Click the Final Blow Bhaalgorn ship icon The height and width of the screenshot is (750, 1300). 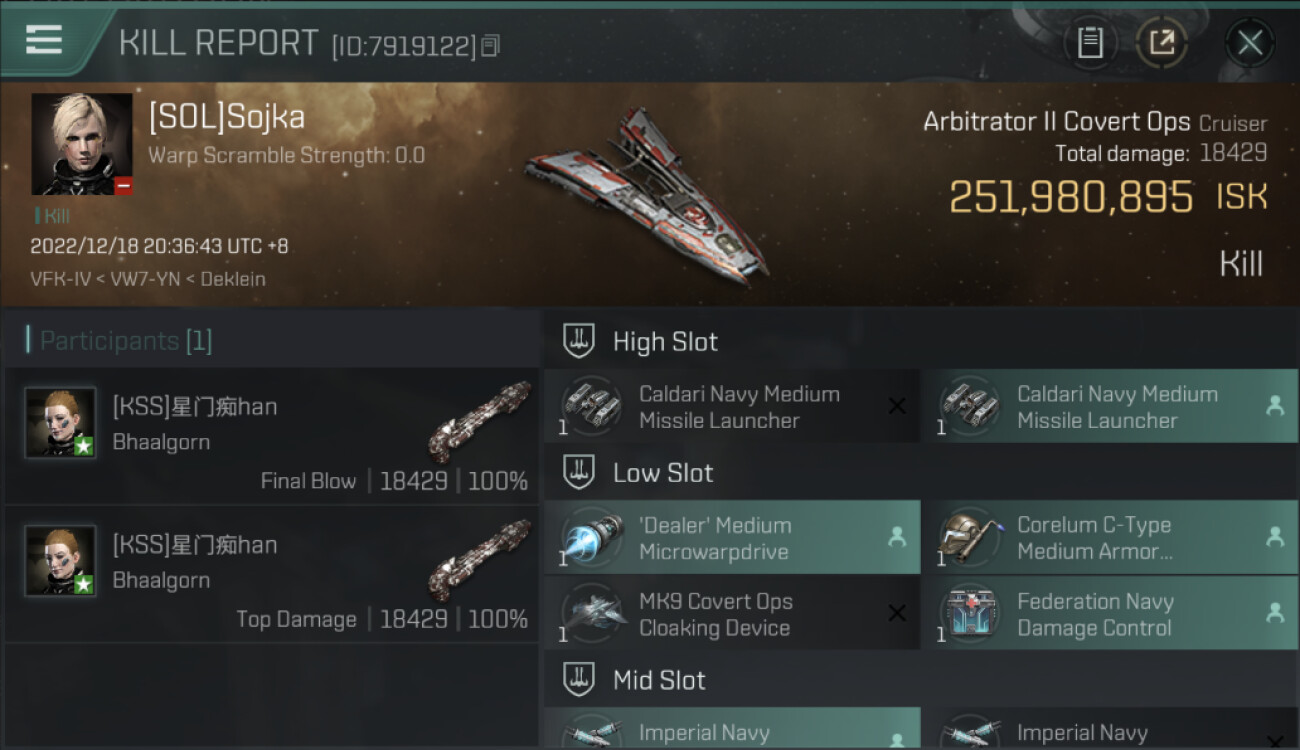478,421
